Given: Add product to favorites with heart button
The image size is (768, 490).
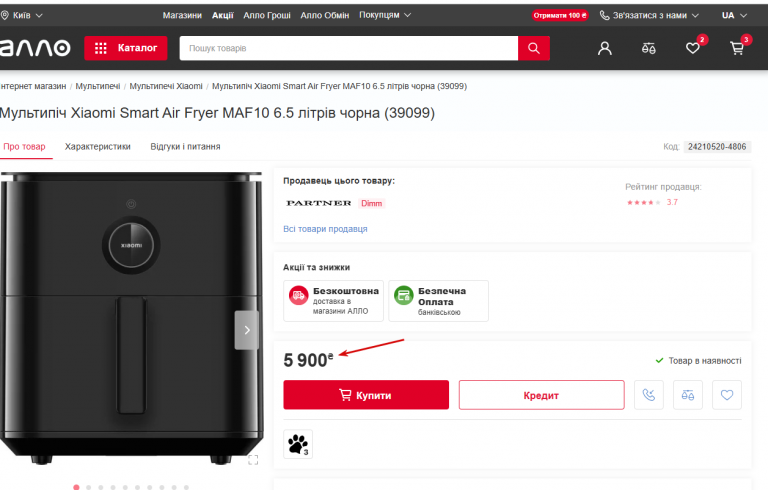Looking at the screenshot, I should click(x=727, y=394).
